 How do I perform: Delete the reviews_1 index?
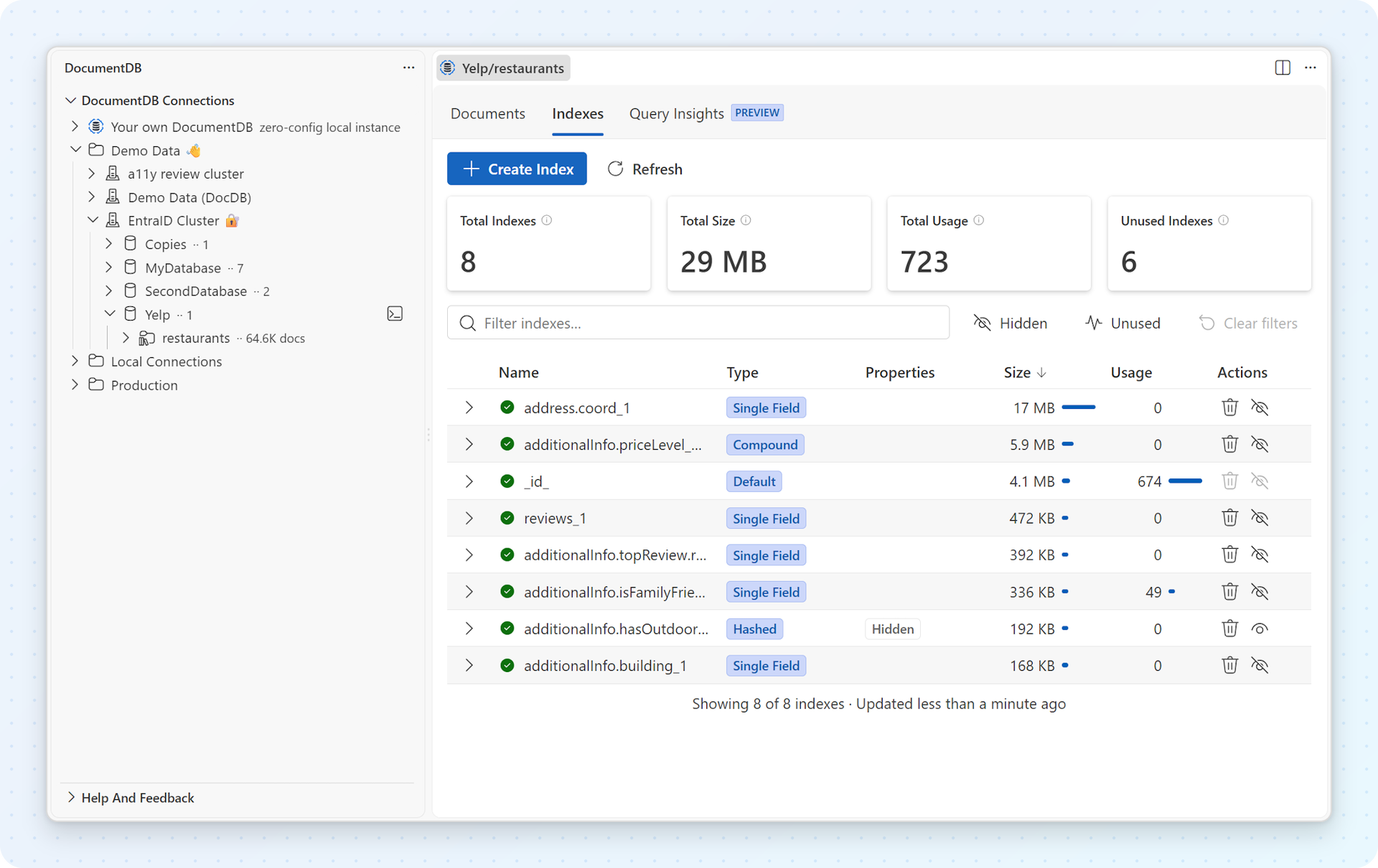click(1229, 518)
